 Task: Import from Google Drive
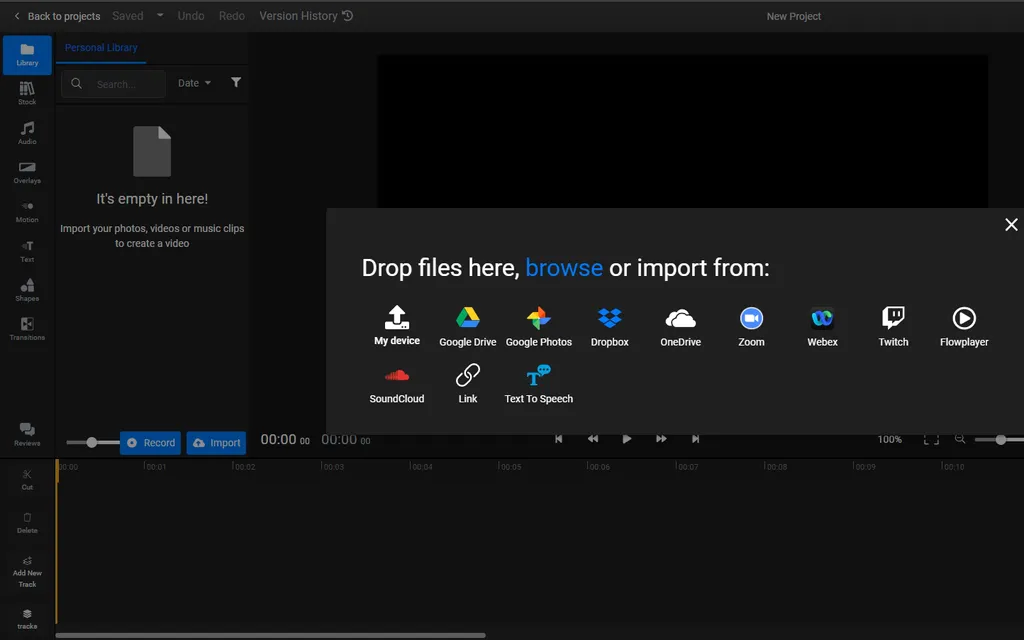point(467,327)
